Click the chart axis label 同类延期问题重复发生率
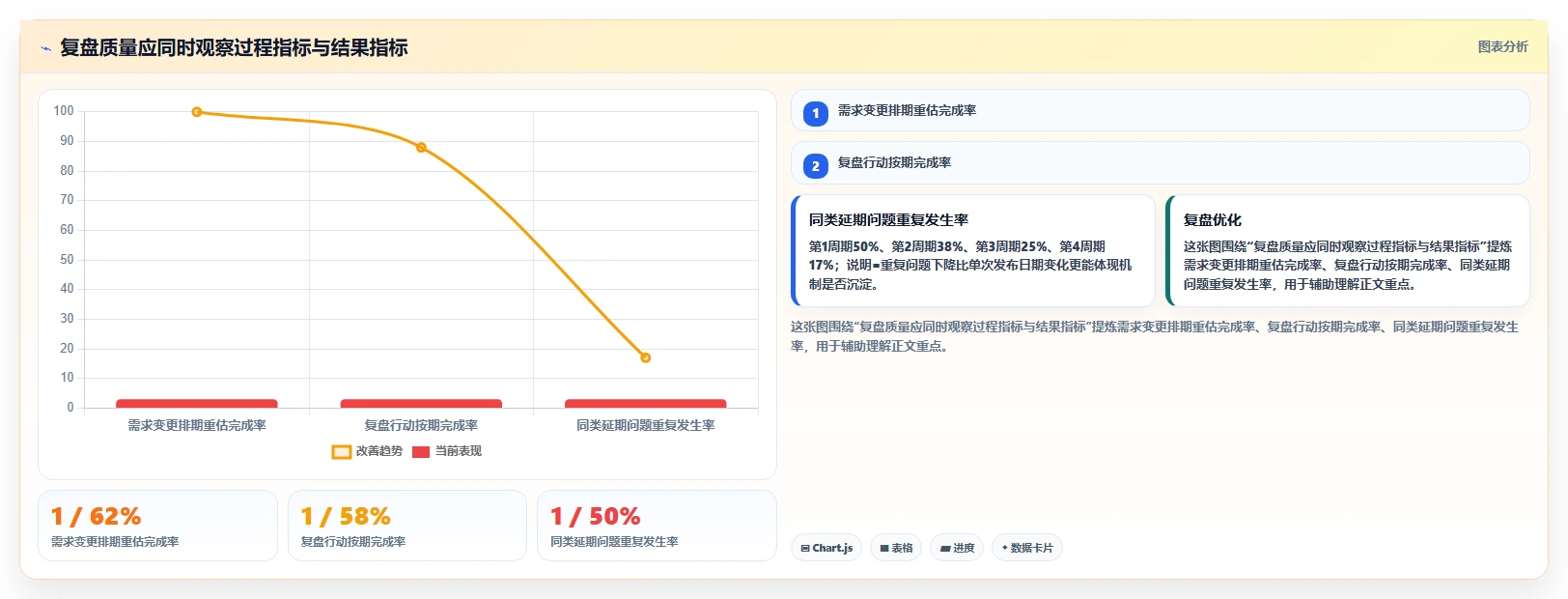The width and height of the screenshot is (1568, 599). coord(646,425)
